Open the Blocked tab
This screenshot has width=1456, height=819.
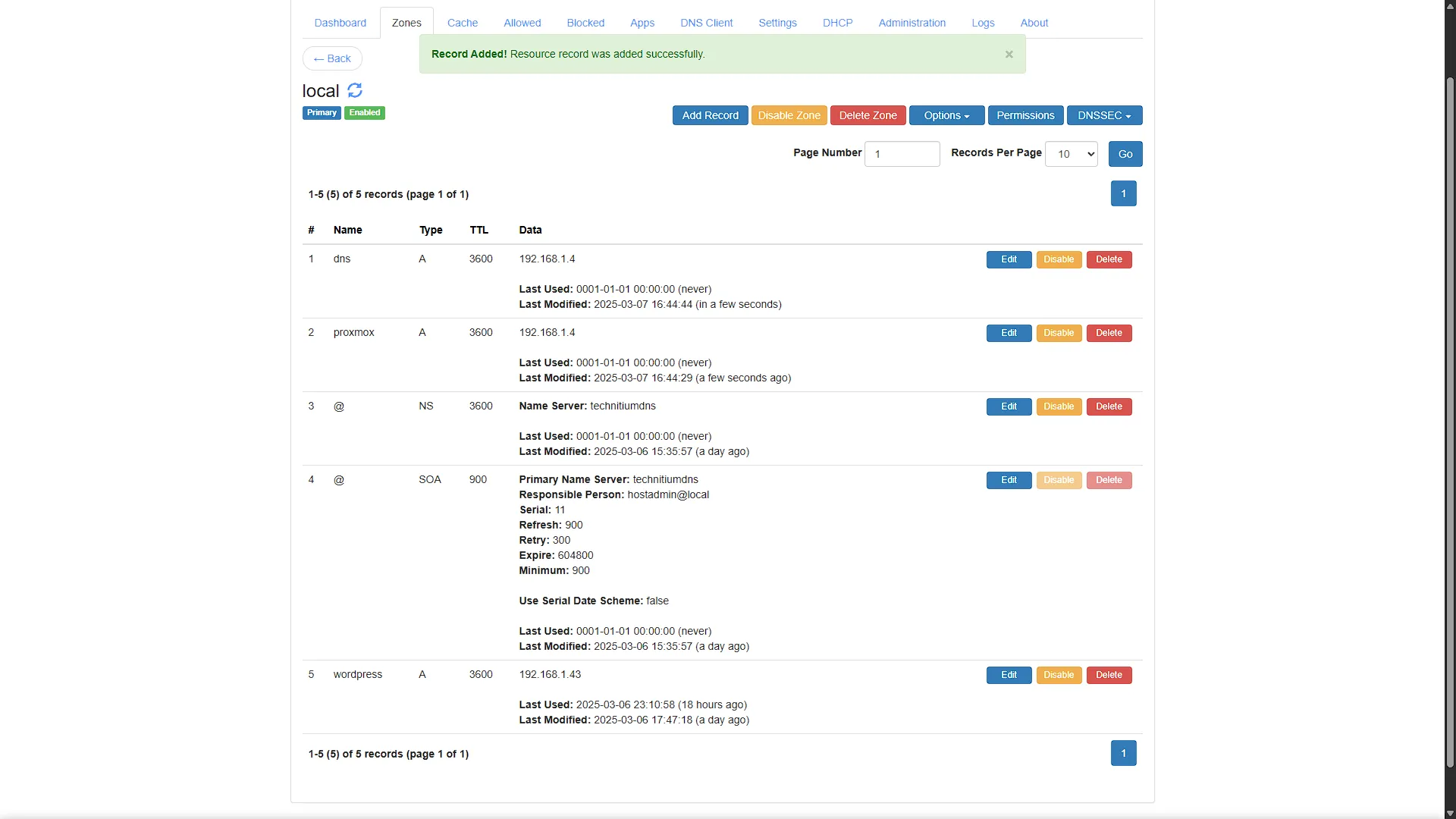tap(585, 23)
